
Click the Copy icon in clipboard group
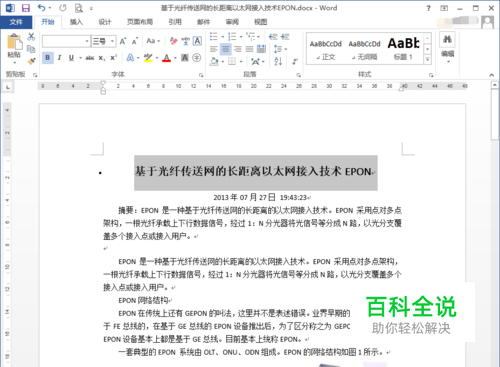pyautogui.click(x=31, y=49)
